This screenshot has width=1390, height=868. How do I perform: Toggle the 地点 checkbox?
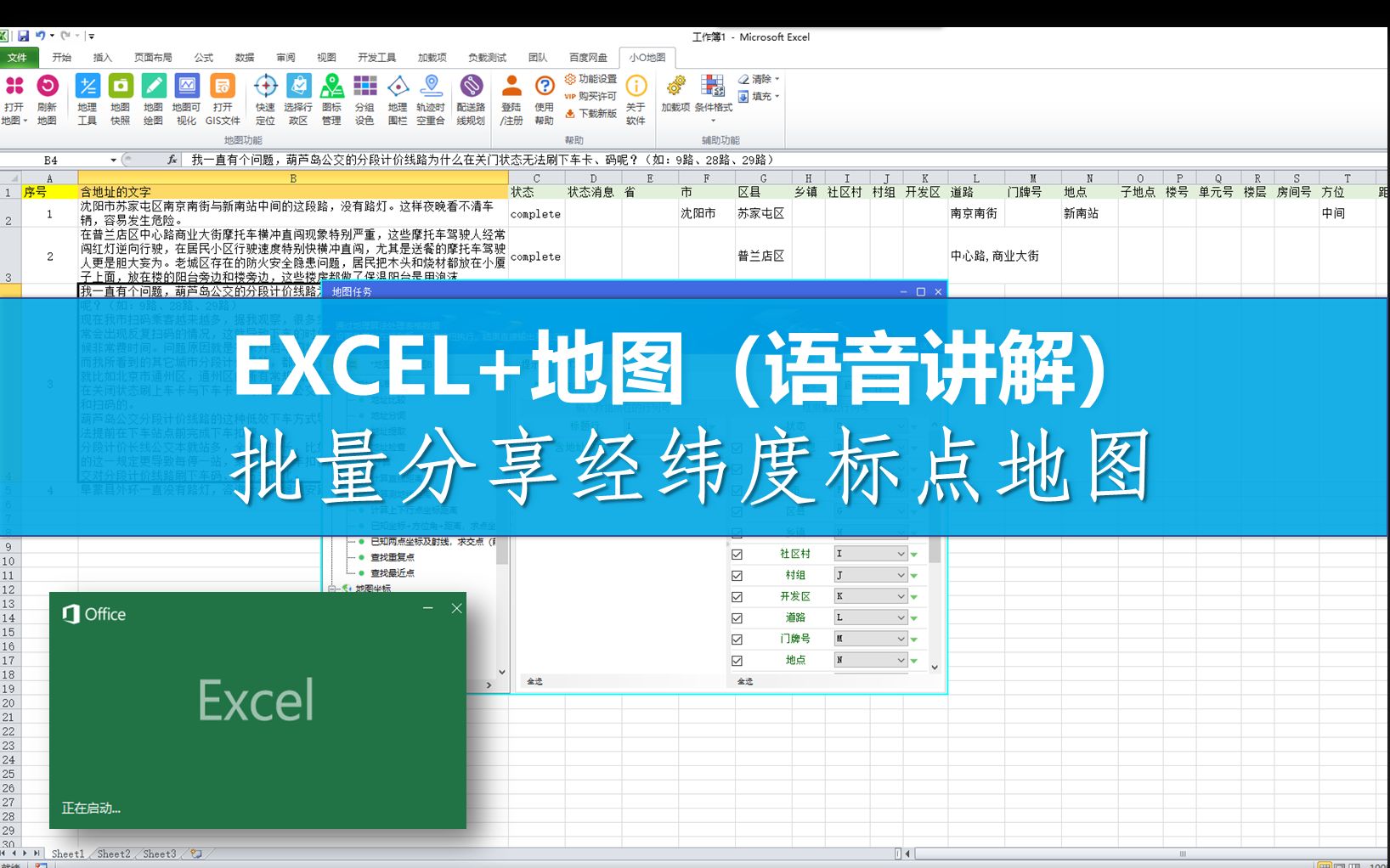pyautogui.click(x=737, y=660)
